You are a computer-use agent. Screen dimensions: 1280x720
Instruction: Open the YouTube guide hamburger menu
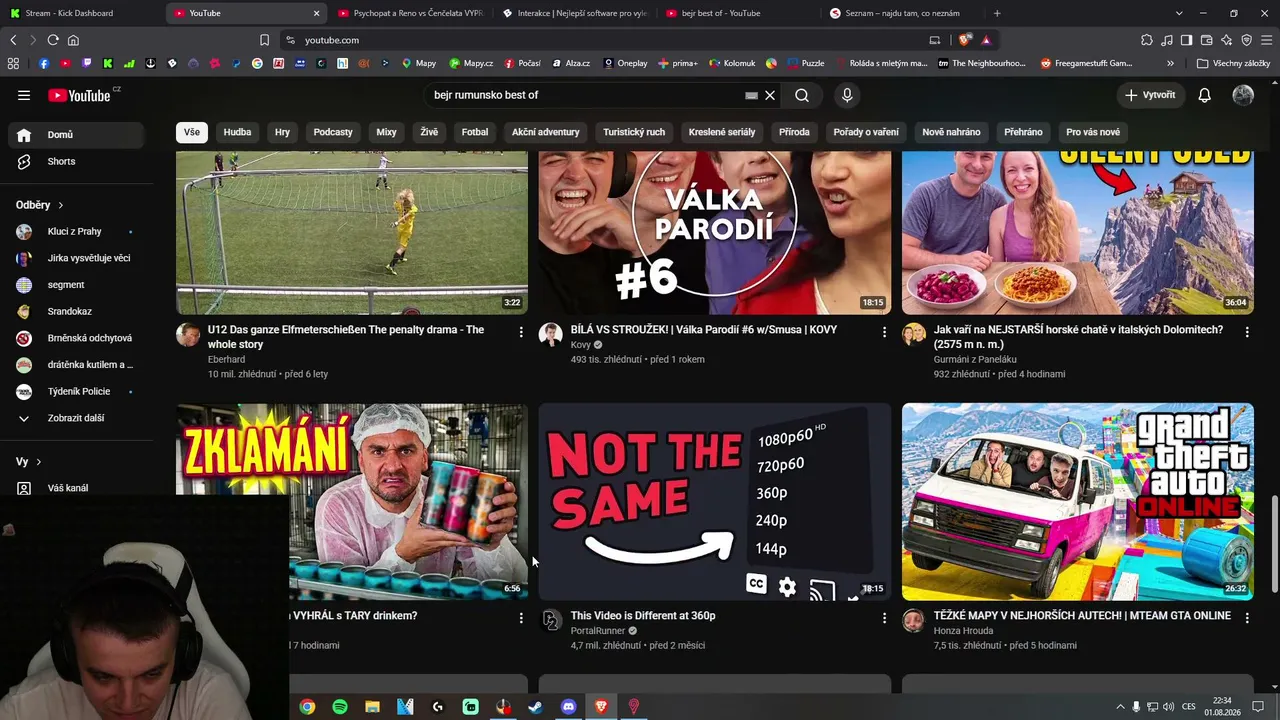pyautogui.click(x=24, y=95)
